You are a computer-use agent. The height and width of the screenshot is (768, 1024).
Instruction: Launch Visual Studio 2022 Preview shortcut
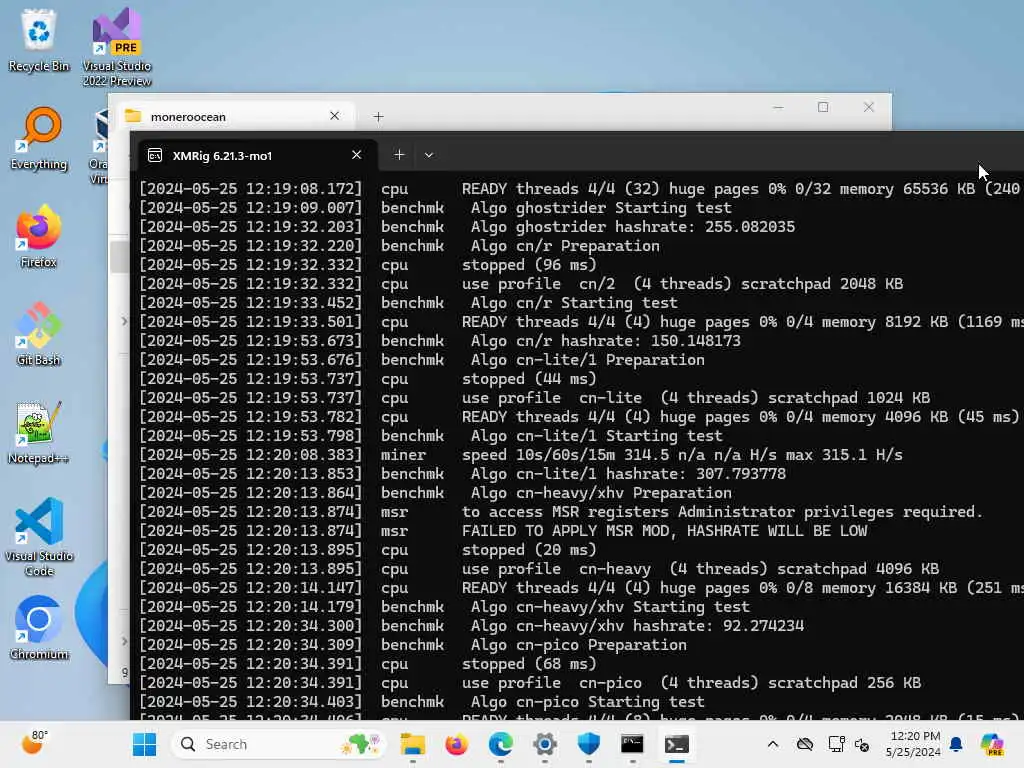[x=117, y=47]
